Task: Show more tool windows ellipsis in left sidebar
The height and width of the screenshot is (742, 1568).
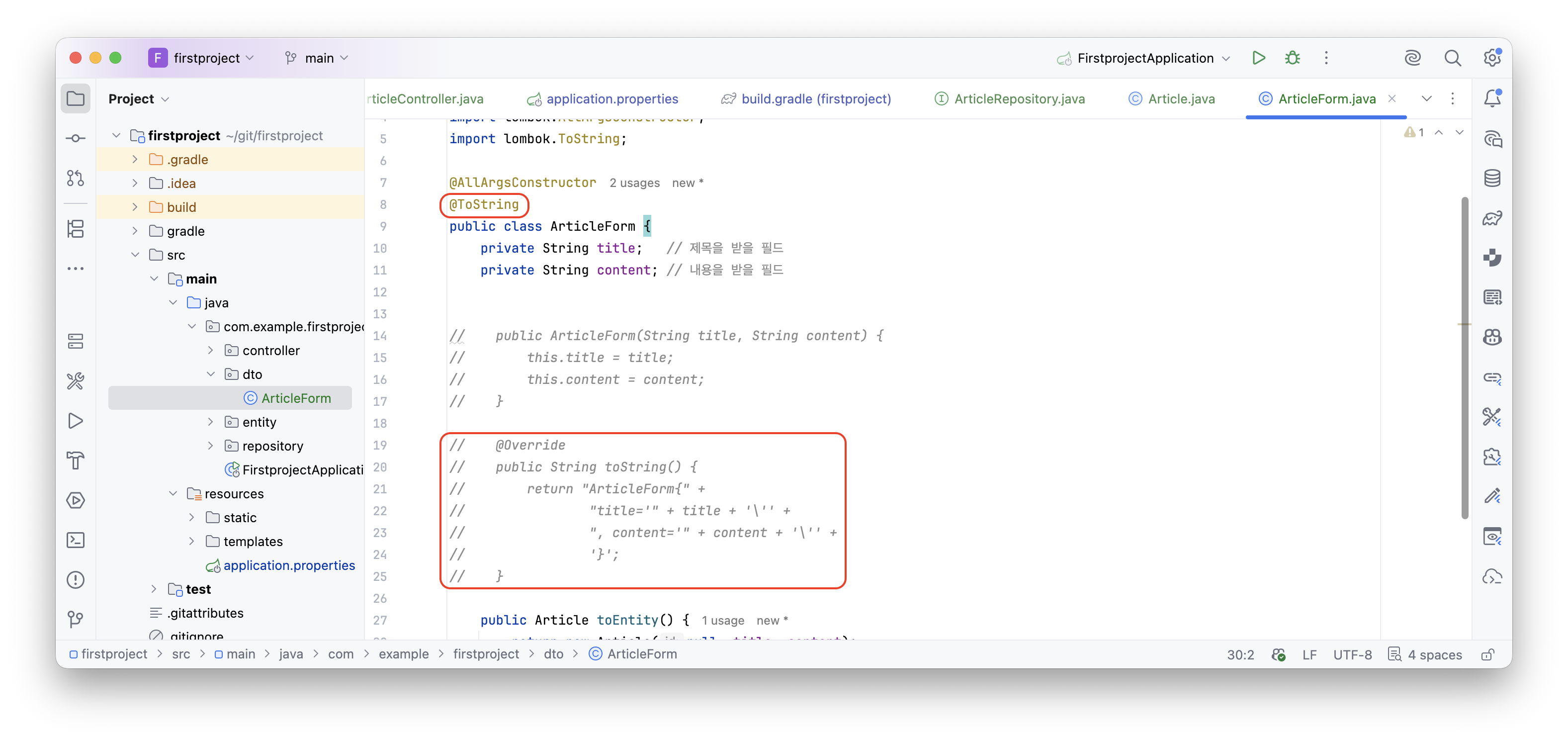Action: [76, 269]
